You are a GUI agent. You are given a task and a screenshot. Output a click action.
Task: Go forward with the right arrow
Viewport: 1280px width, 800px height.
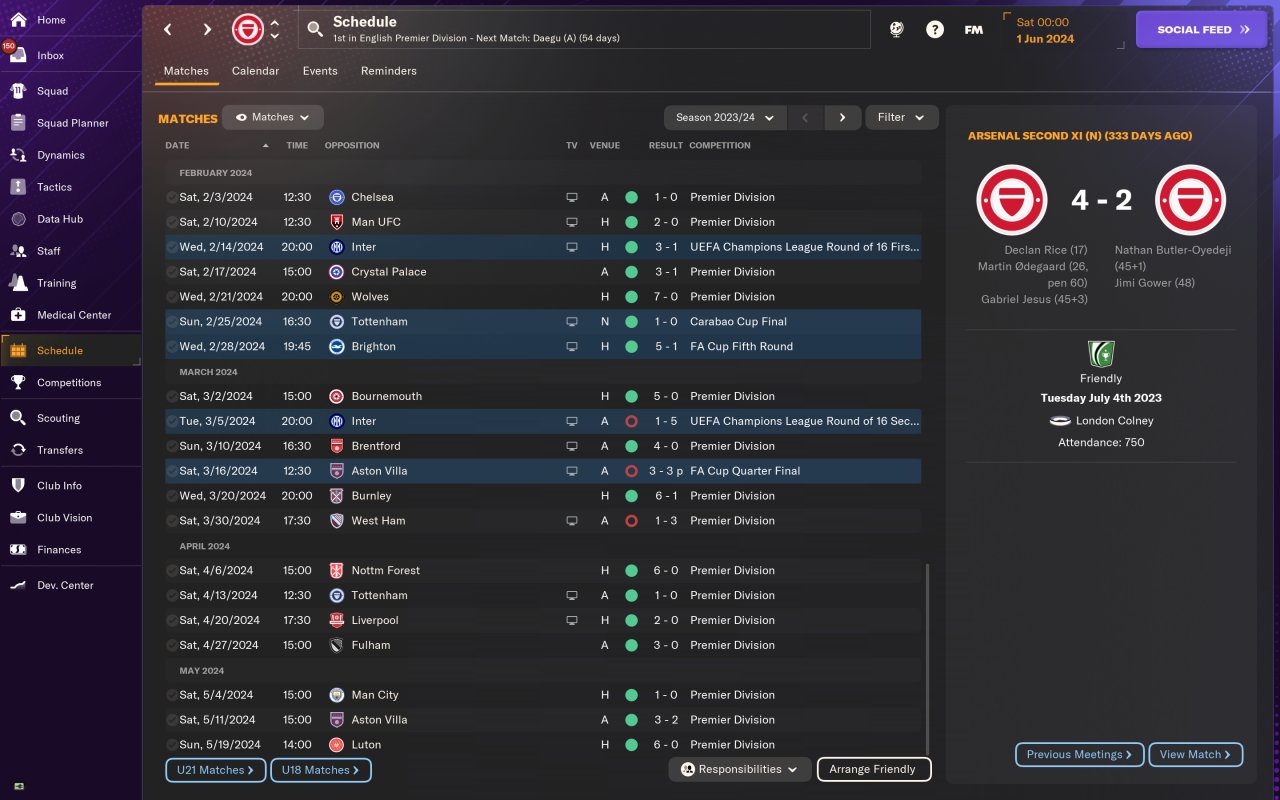[207, 30]
